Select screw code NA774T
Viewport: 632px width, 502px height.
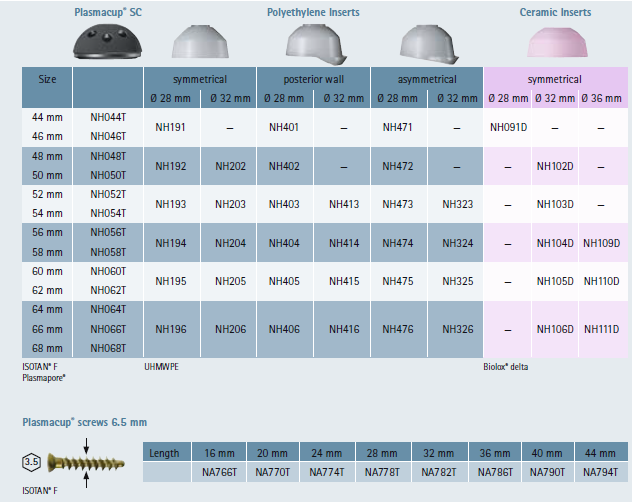(x=326, y=472)
